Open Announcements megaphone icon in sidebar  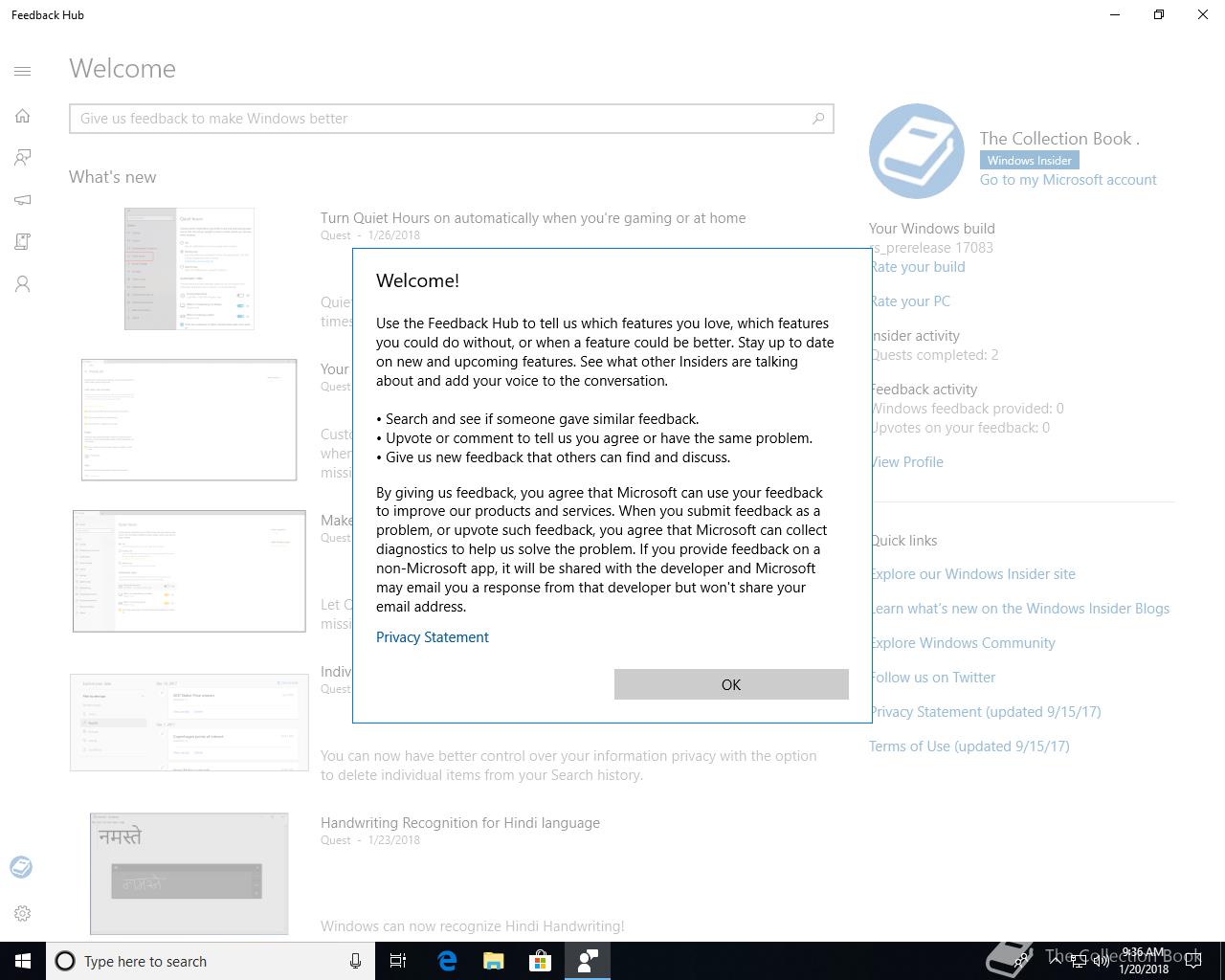tap(23, 200)
